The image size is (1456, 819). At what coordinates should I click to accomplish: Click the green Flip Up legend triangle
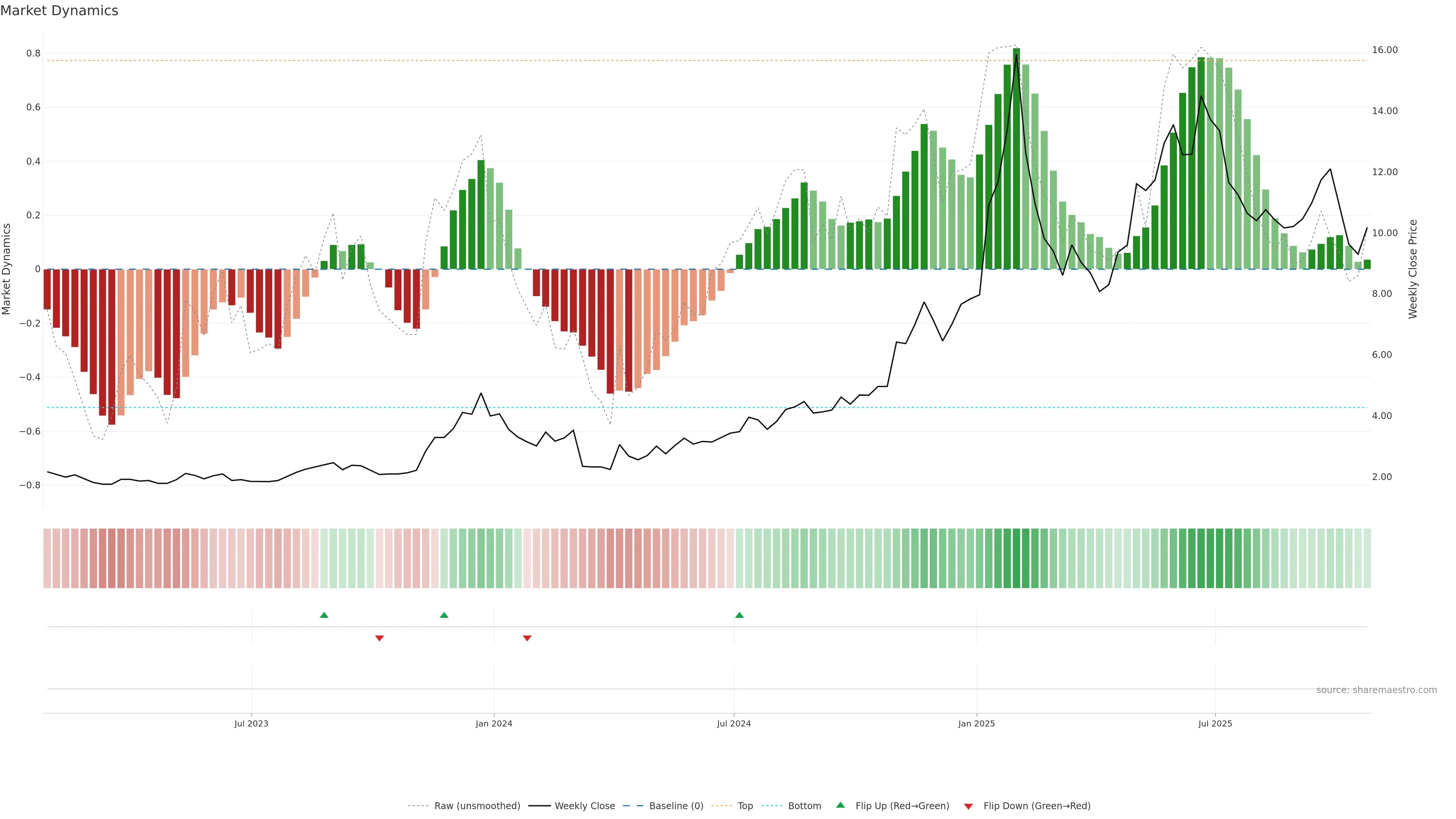click(841, 805)
